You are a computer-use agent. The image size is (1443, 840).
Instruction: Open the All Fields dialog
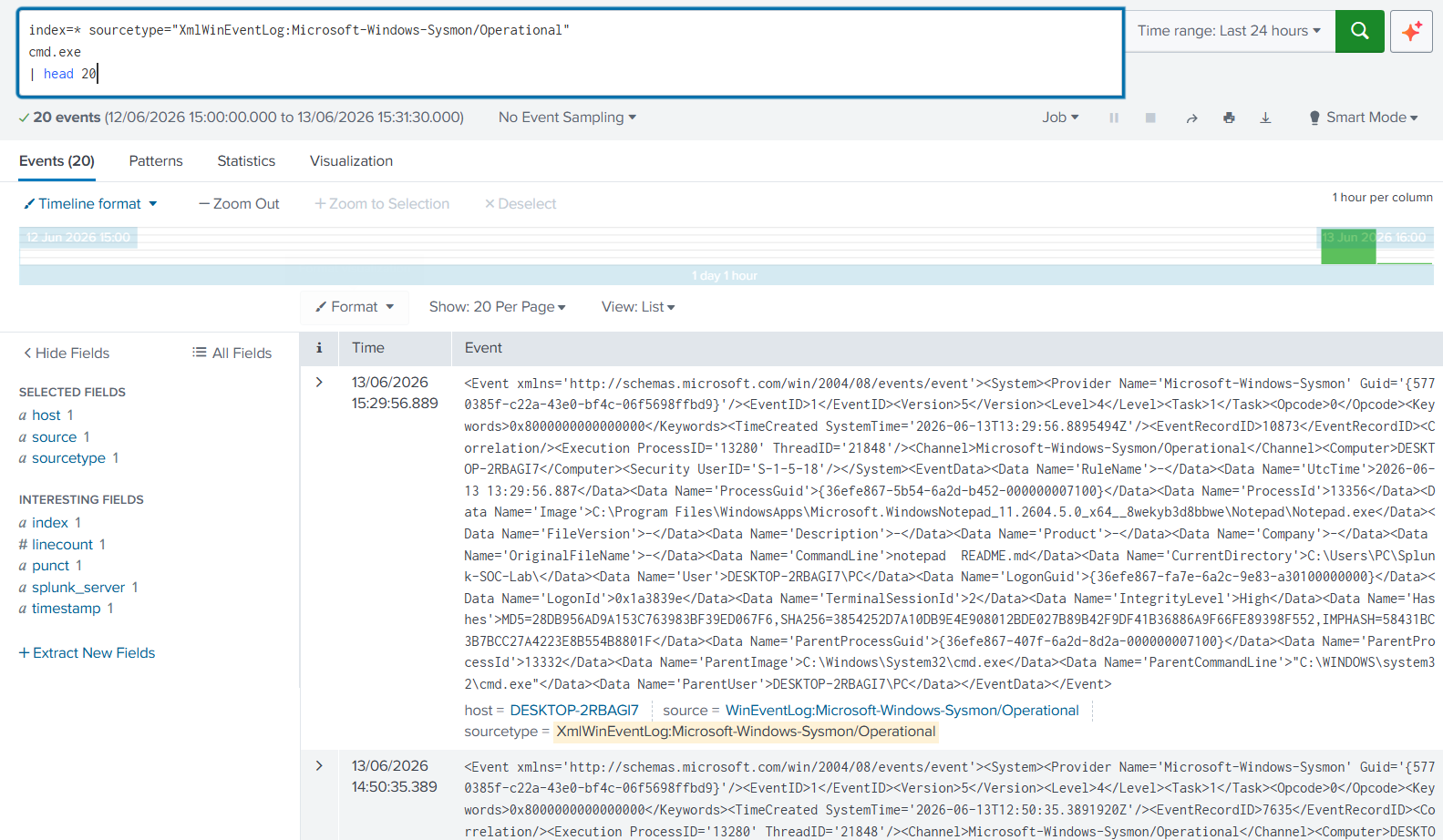coord(232,353)
